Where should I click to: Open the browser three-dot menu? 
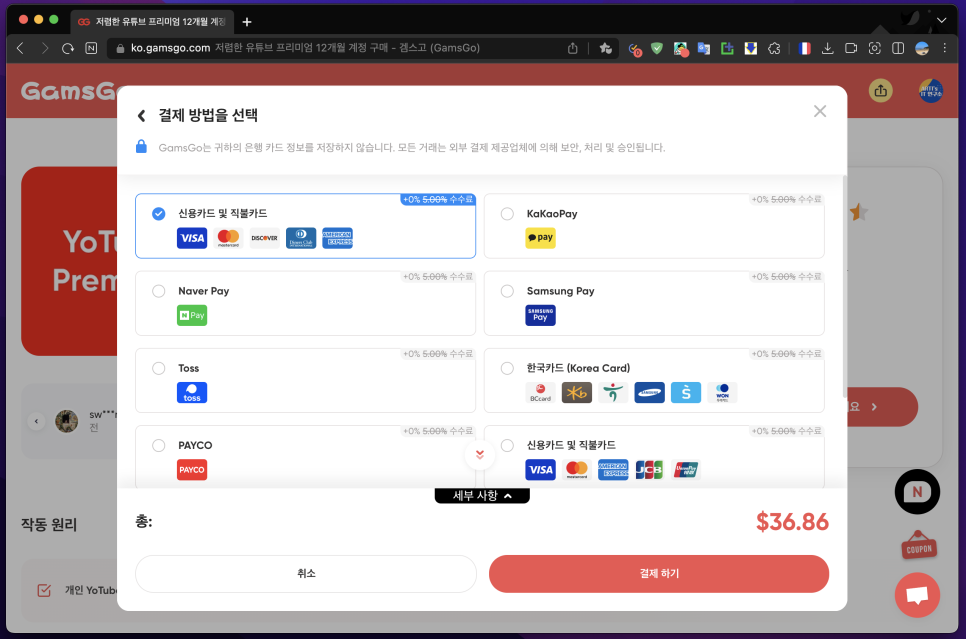coord(944,48)
